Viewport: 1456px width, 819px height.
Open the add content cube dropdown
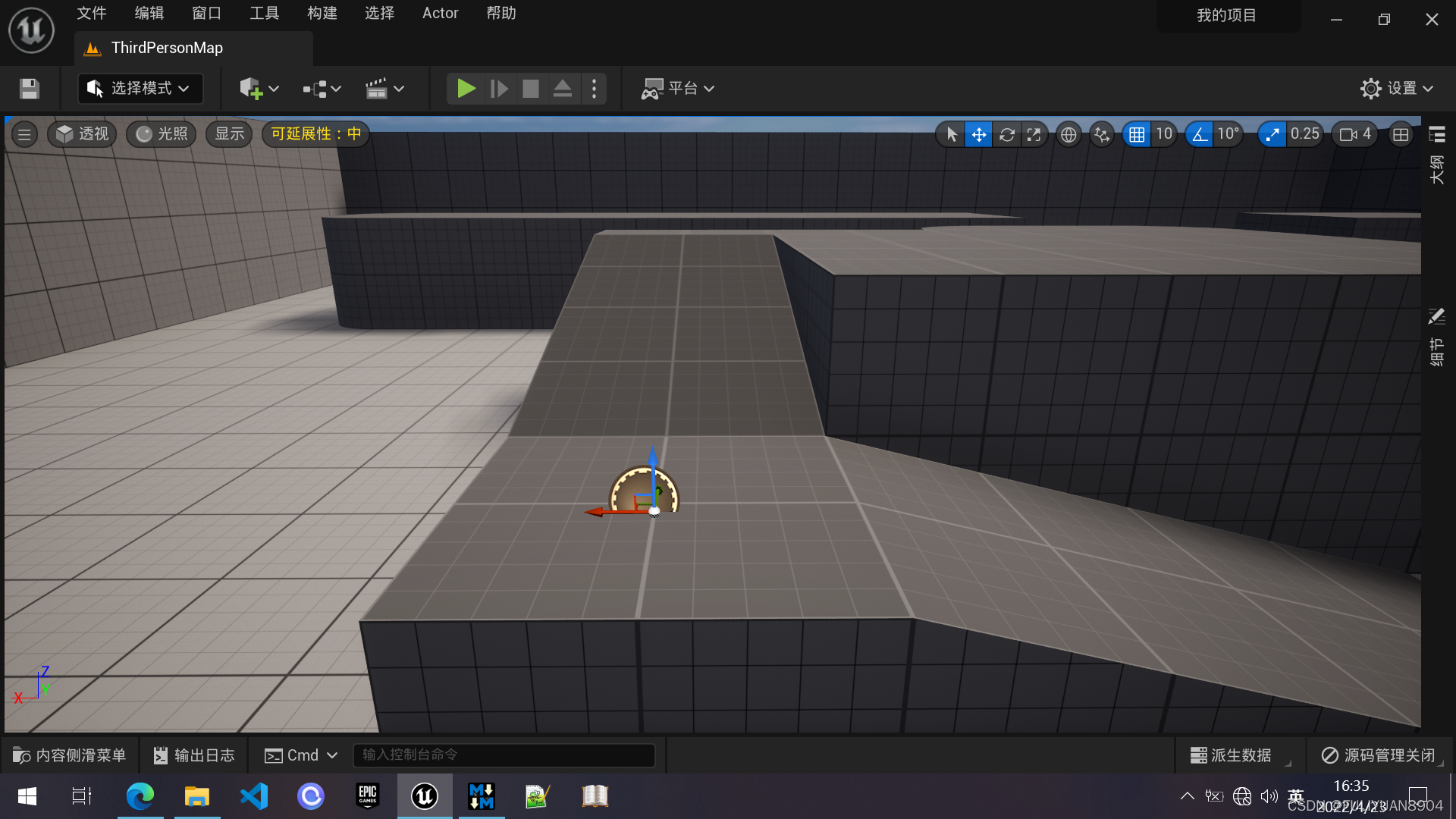point(259,89)
